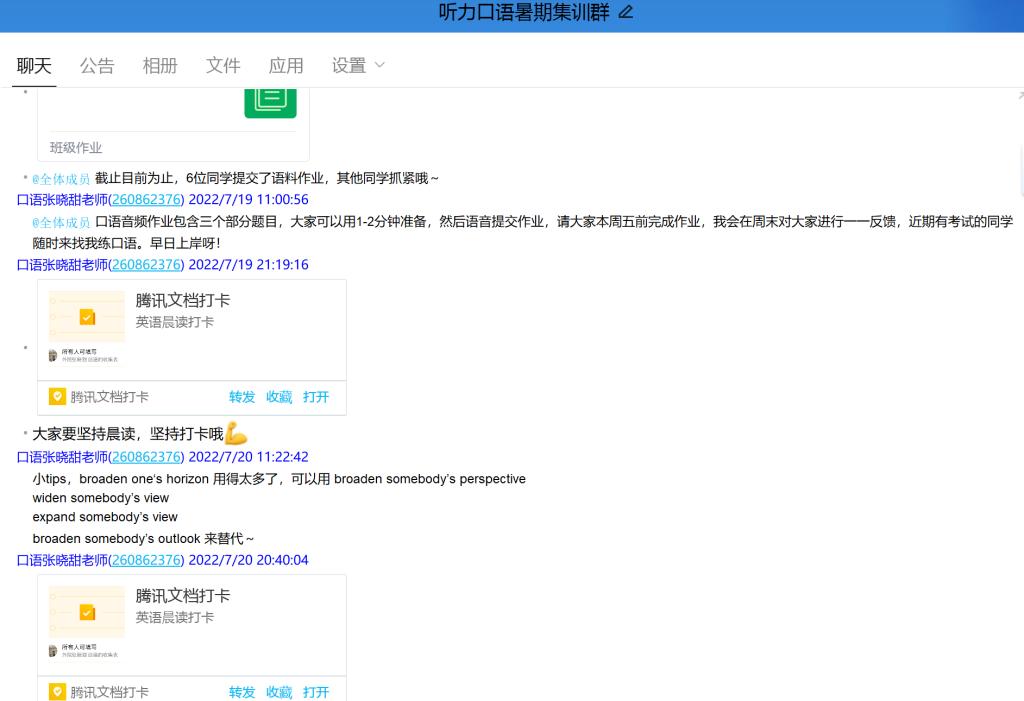Click the yellow 腾讯文档打卡 footer icon in first card
The height and width of the screenshot is (701, 1024).
click(x=58, y=397)
